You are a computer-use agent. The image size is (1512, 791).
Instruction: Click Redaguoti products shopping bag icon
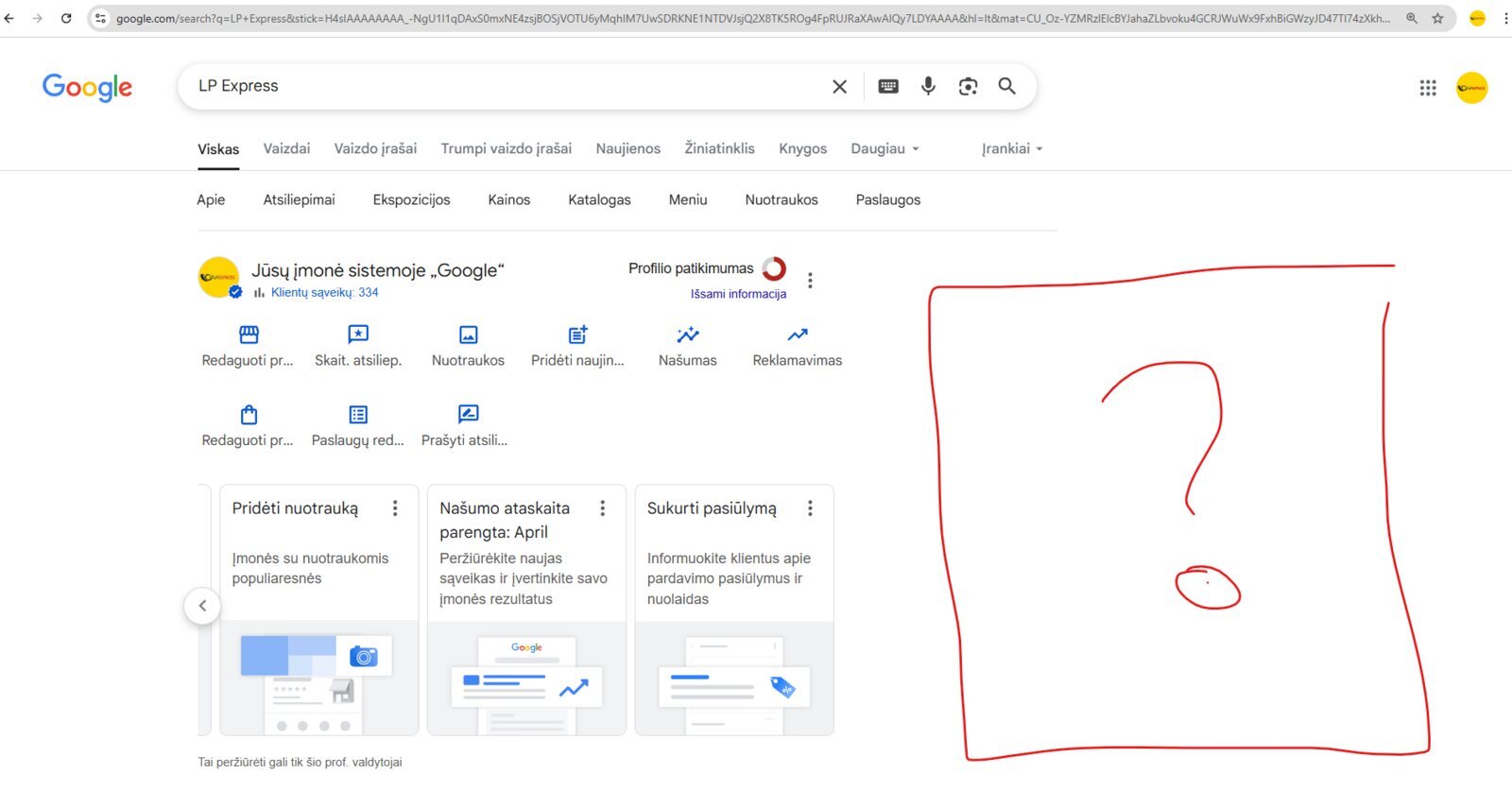pyautogui.click(x=249, y=414)
